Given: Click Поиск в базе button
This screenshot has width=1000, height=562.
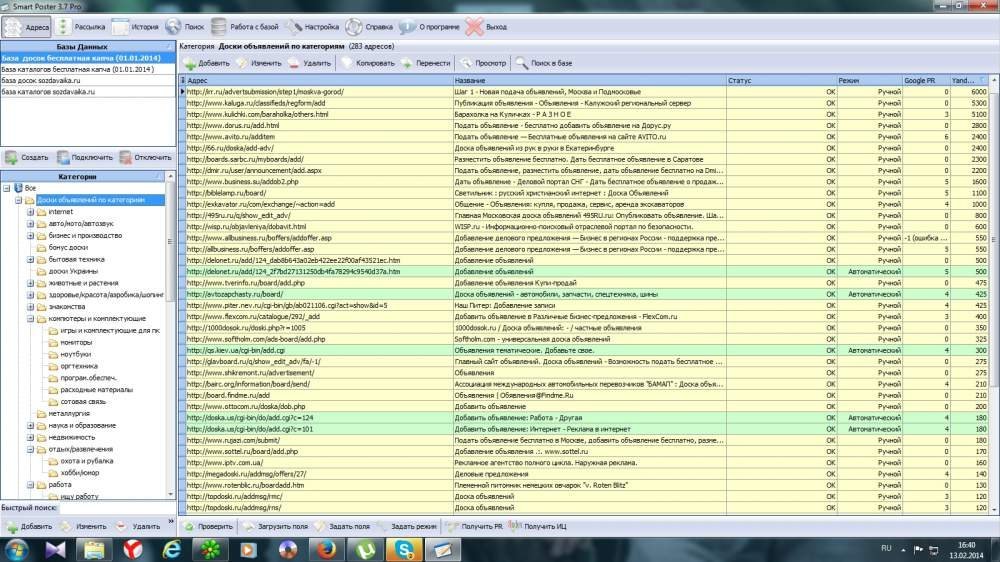Looking at the screenshot, I should click(544, 63).
